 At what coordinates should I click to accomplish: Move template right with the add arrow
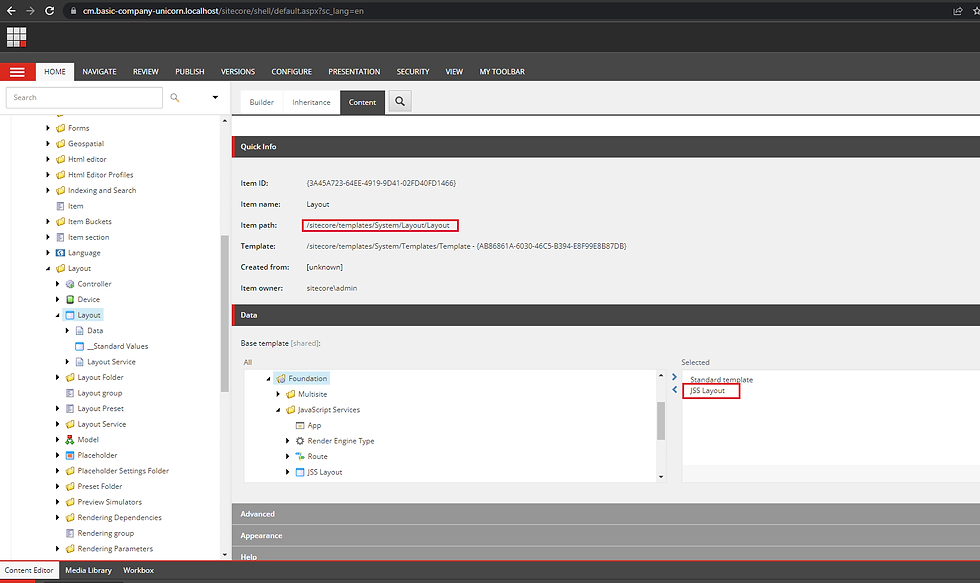[674, 377]
